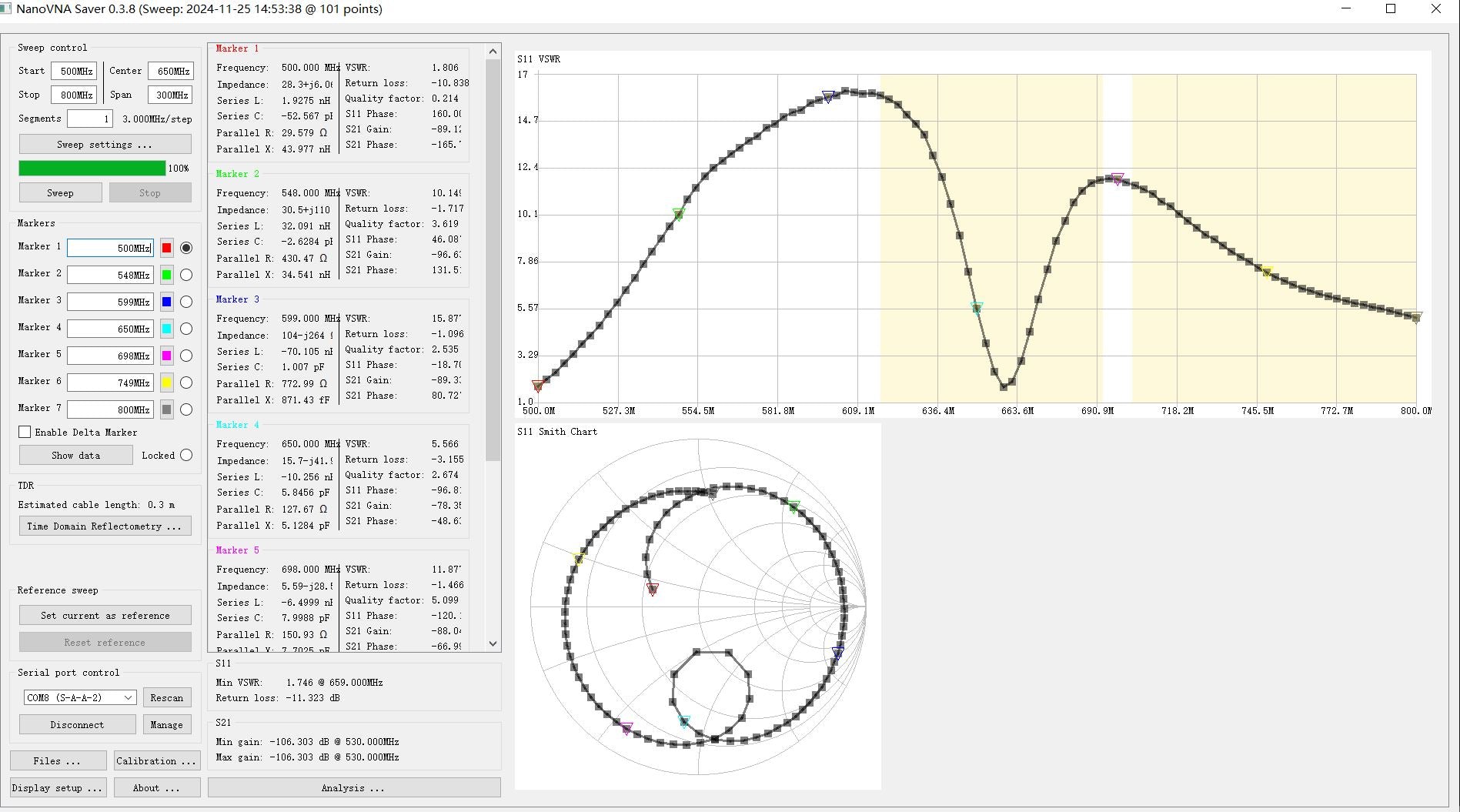Disconnect from the serial device
Viewport: 1460px width, 812px height.
click(x=77, y=724)
